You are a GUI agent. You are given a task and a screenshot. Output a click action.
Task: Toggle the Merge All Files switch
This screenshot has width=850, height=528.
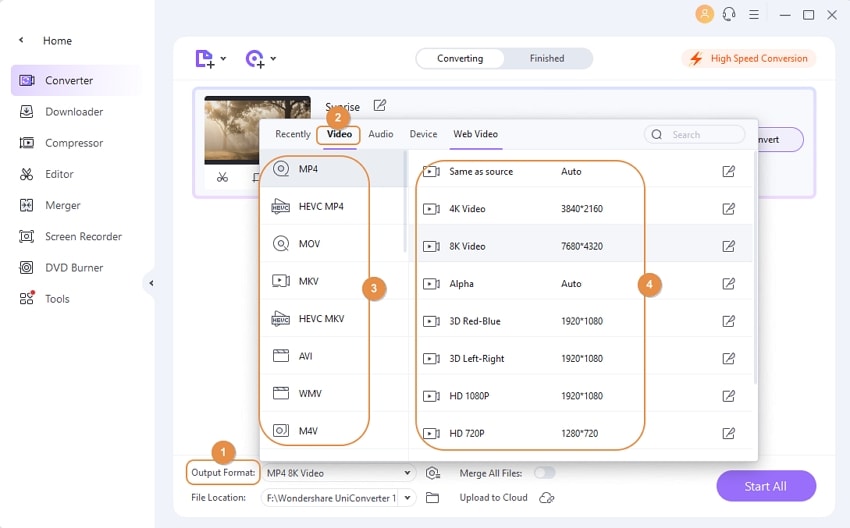(544, 473)
